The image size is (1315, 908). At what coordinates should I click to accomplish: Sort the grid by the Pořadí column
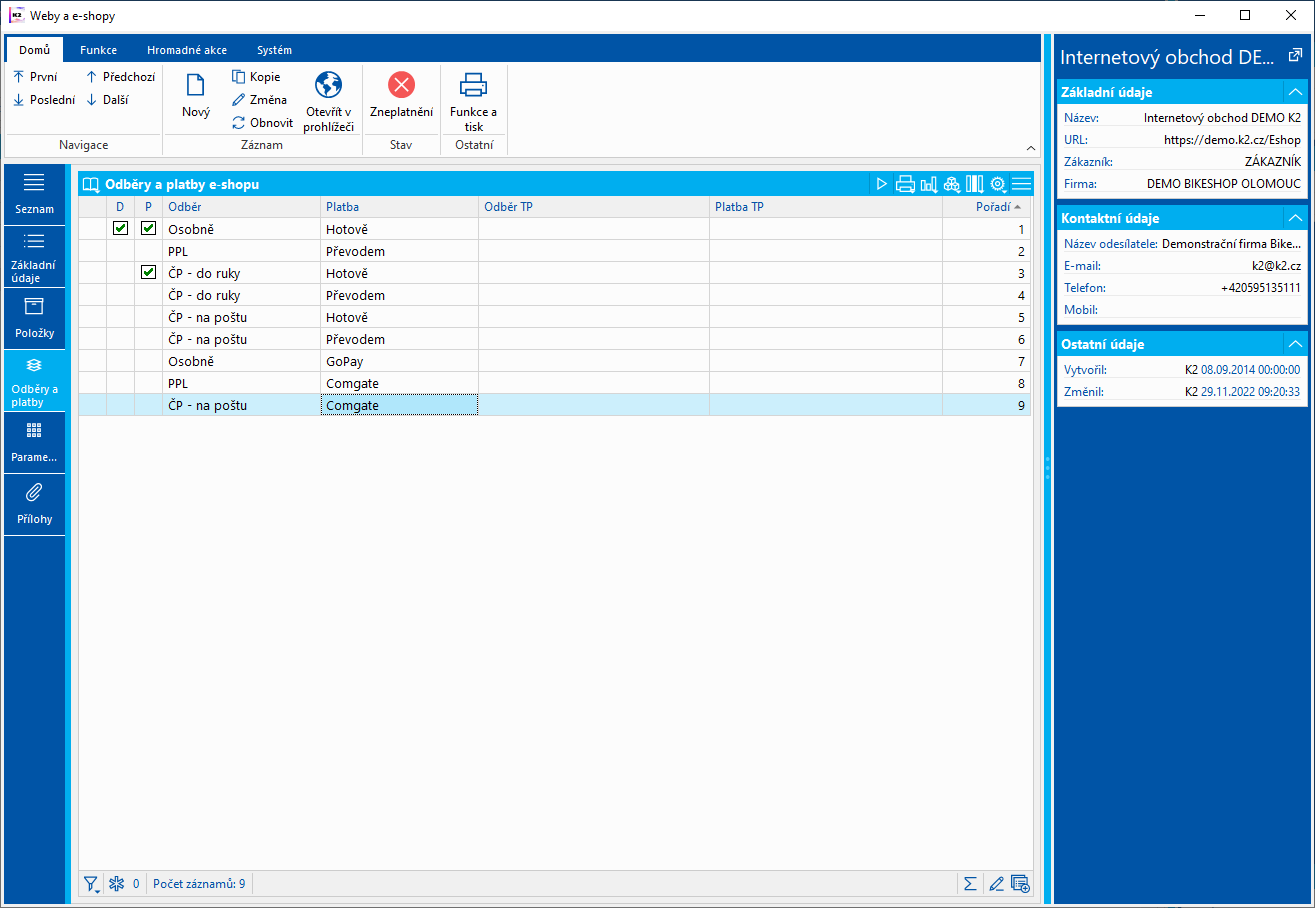[x=987, y=207]
